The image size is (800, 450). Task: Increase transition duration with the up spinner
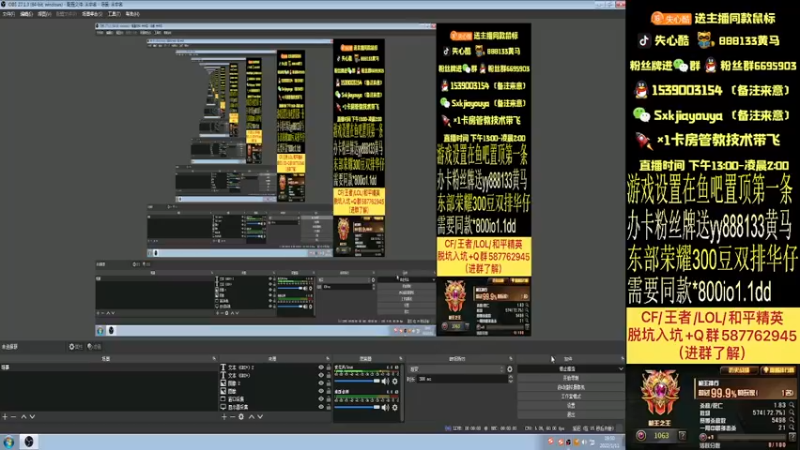(511, 377)
